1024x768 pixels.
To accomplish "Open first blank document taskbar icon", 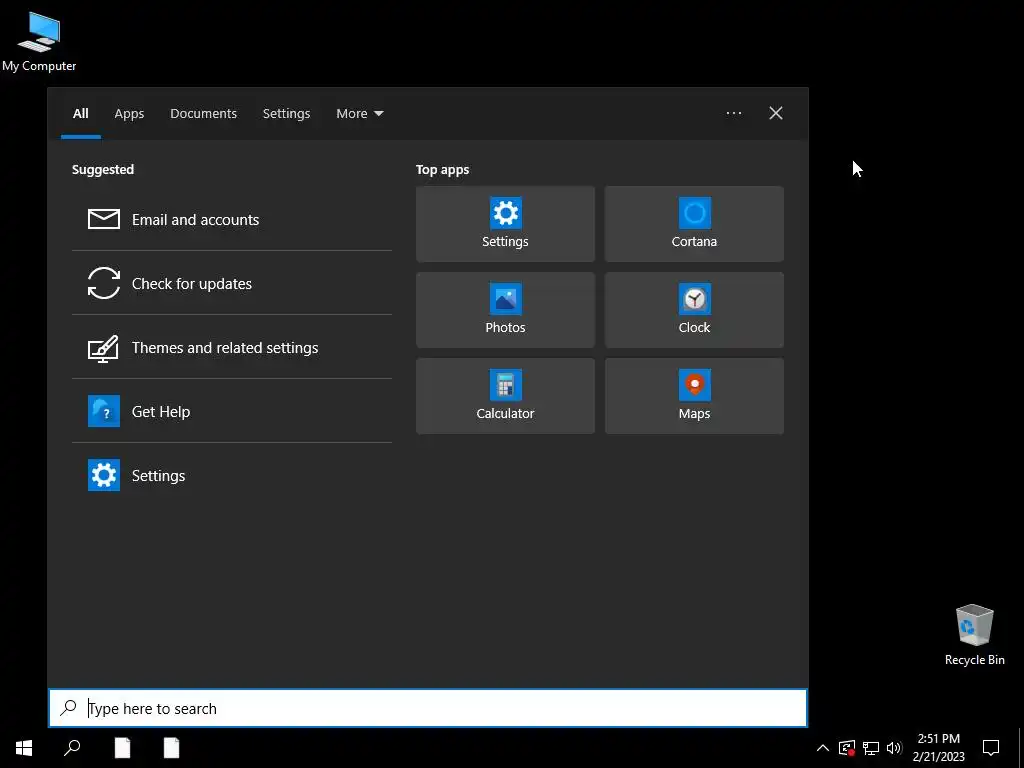I will [122, 748].
